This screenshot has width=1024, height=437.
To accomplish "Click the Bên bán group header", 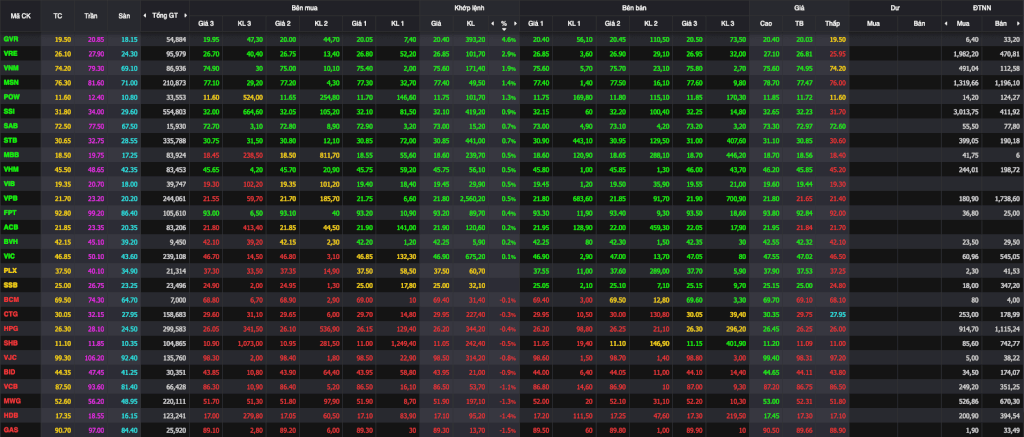I will pyautogui.click(x=634, y=7).
